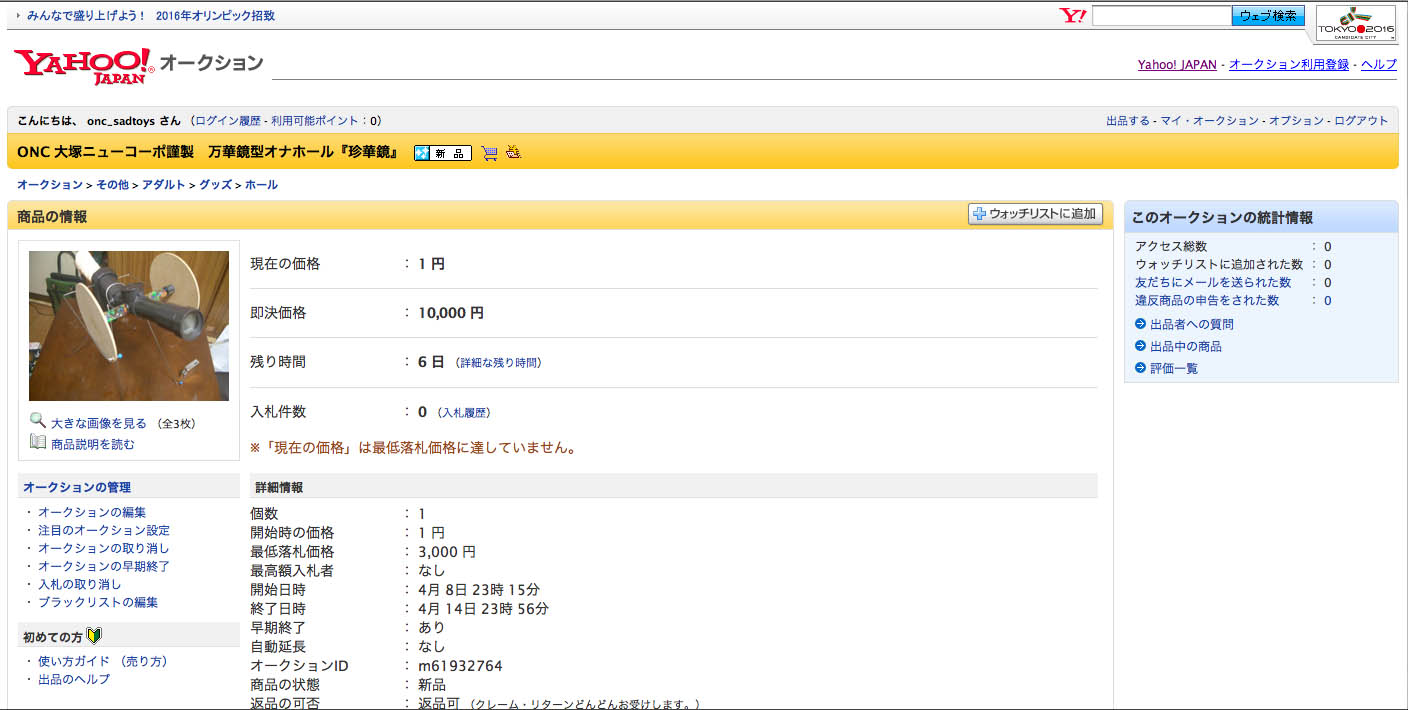Image resolution: width=1408 pixels, height=710 pixels.
Task: Open マイ・オークション menu link
Action: point(1209,121)
